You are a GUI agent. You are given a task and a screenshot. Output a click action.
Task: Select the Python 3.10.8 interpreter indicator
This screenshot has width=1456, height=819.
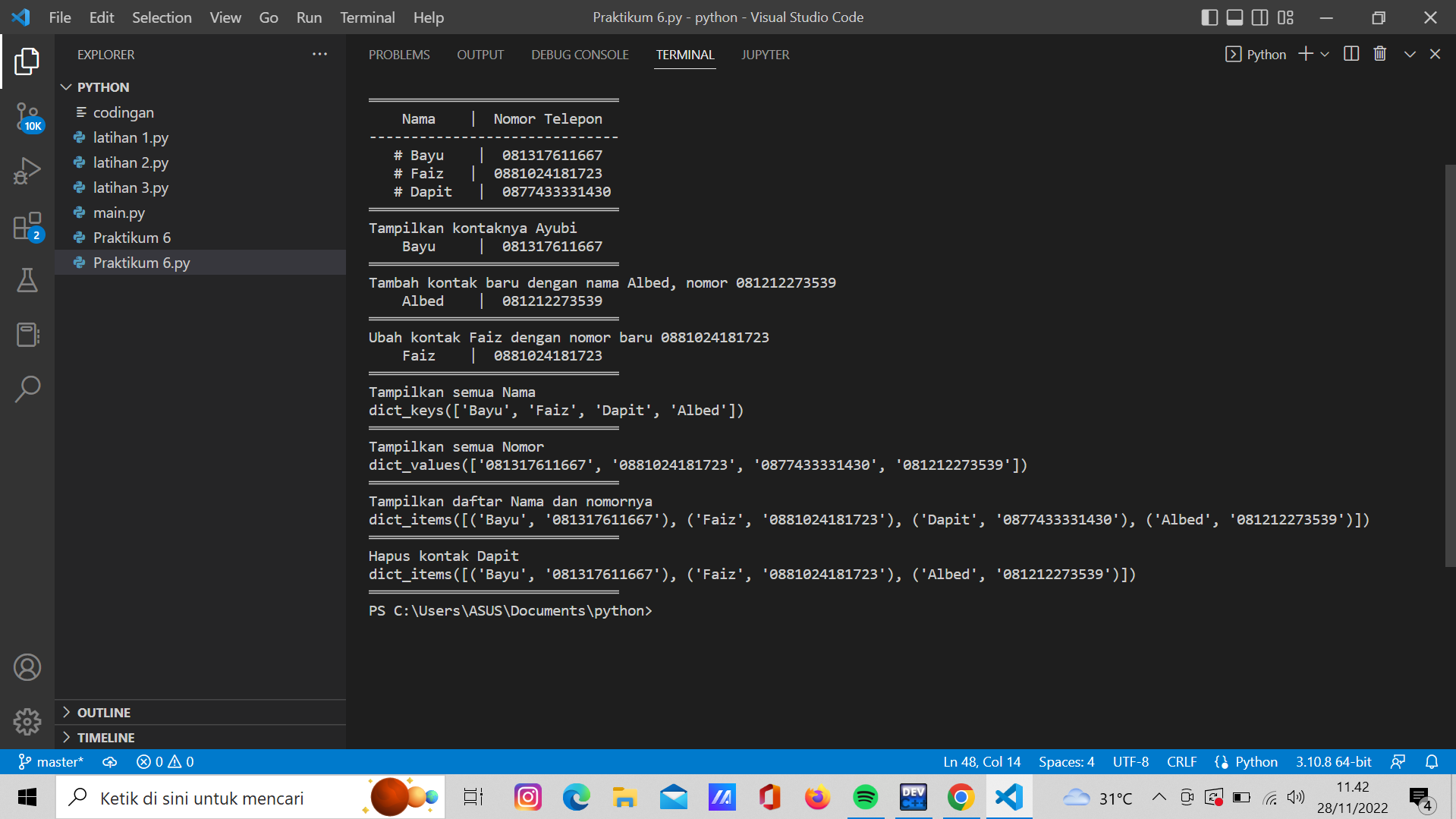[x=1333, y=761]
